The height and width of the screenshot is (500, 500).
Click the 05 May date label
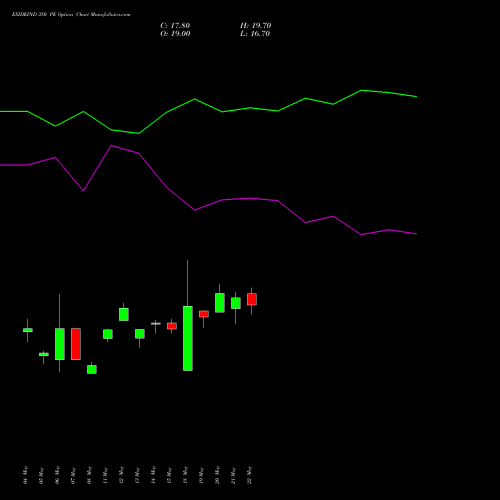point(42,475)
